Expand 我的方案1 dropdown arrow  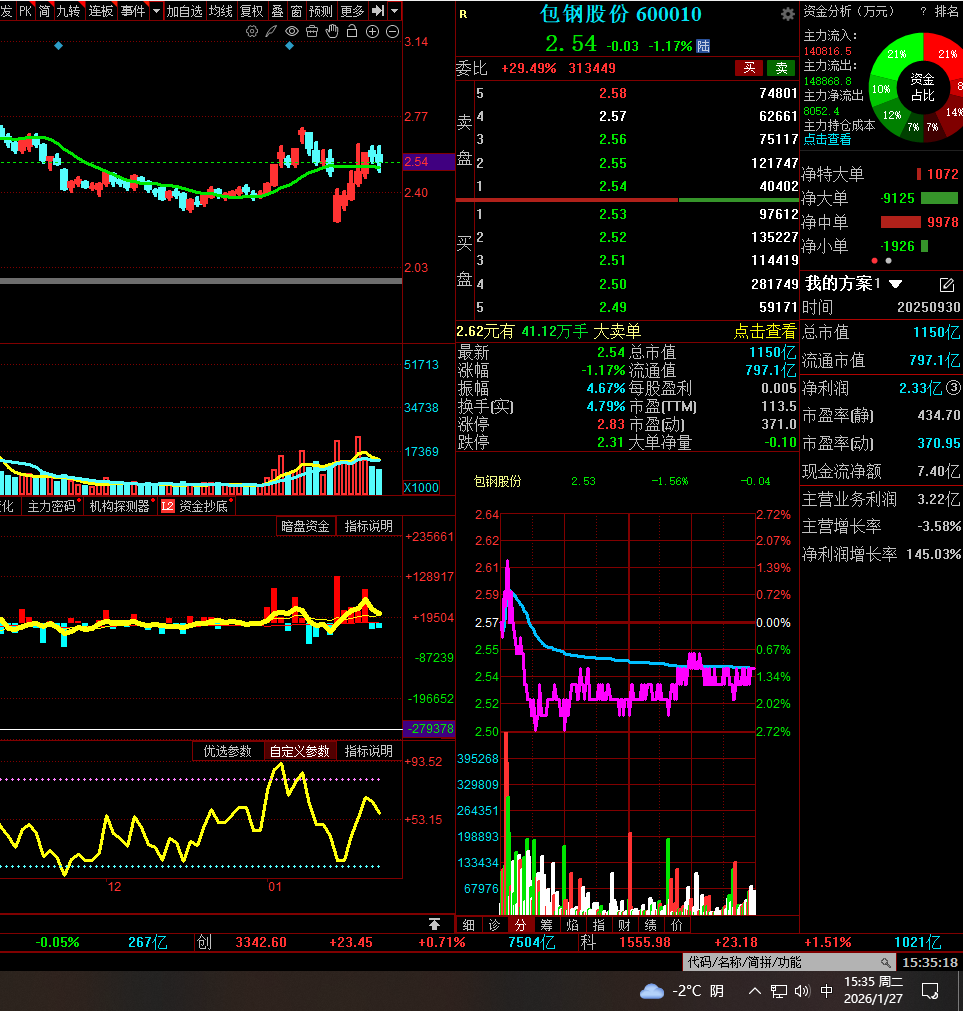click(895, 284)
